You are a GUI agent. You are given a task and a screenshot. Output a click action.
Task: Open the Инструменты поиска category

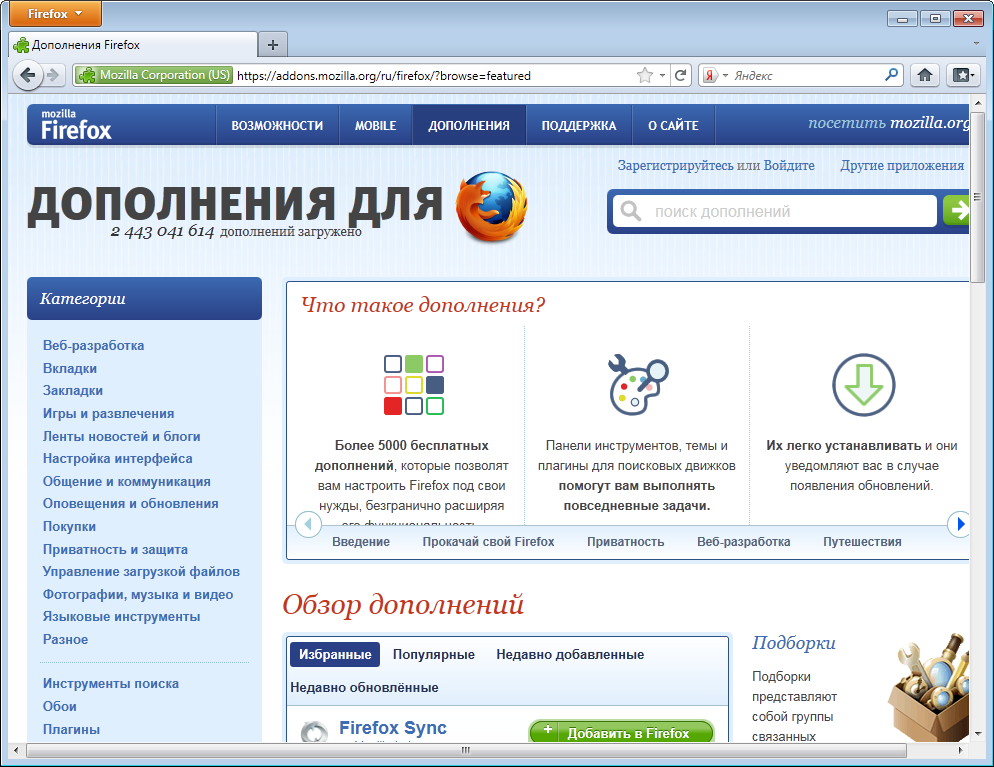pos(110,683)
